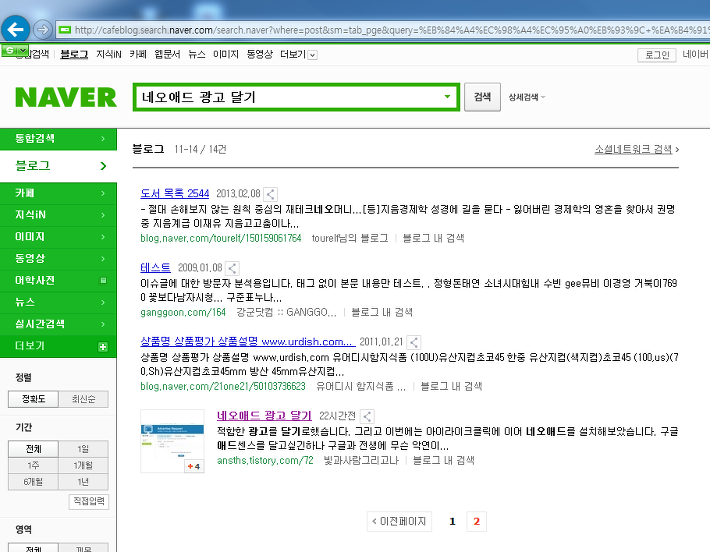Go to 이전페이지
Screen dimensions: 710x552
[x=399, y=522]
